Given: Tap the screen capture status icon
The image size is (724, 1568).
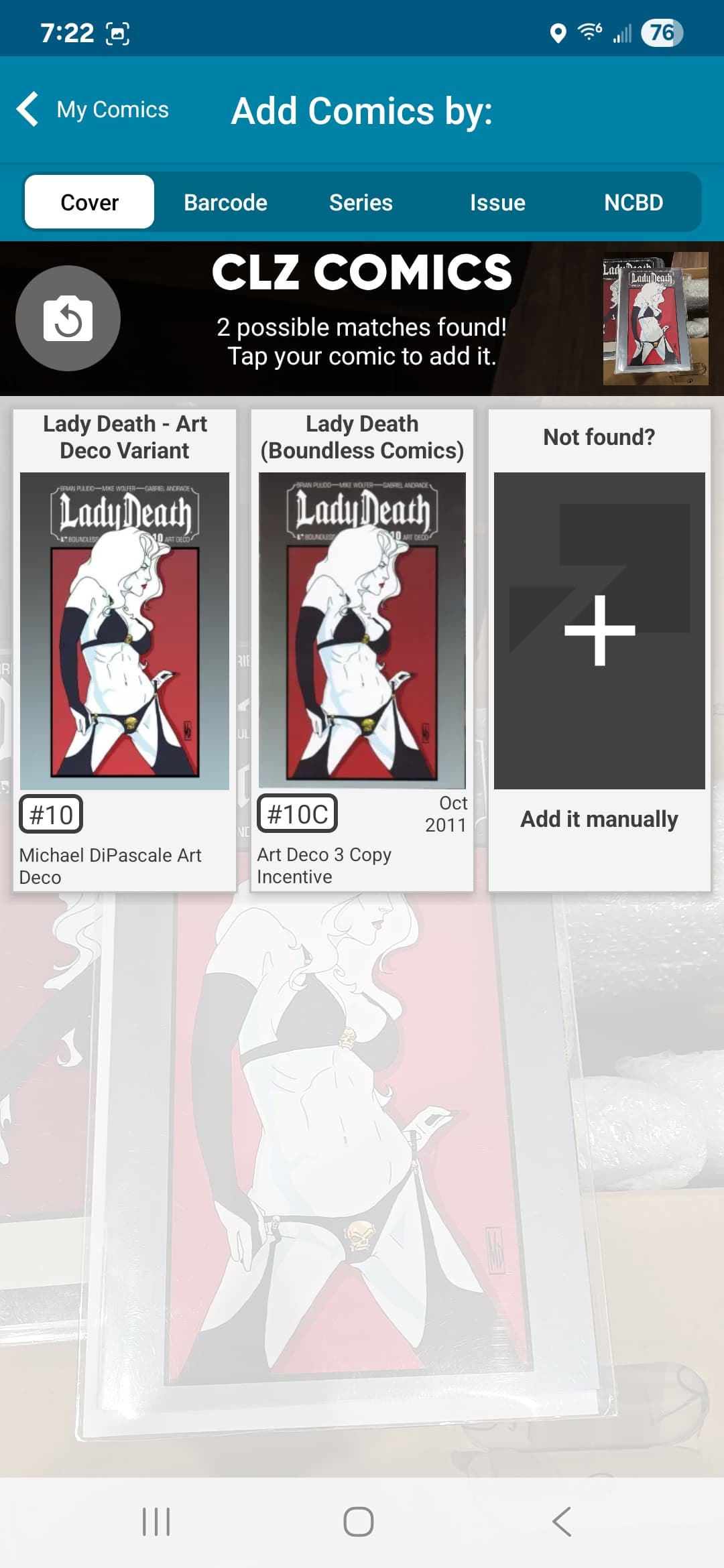Looking at the screenshot, I should point(118,33).
